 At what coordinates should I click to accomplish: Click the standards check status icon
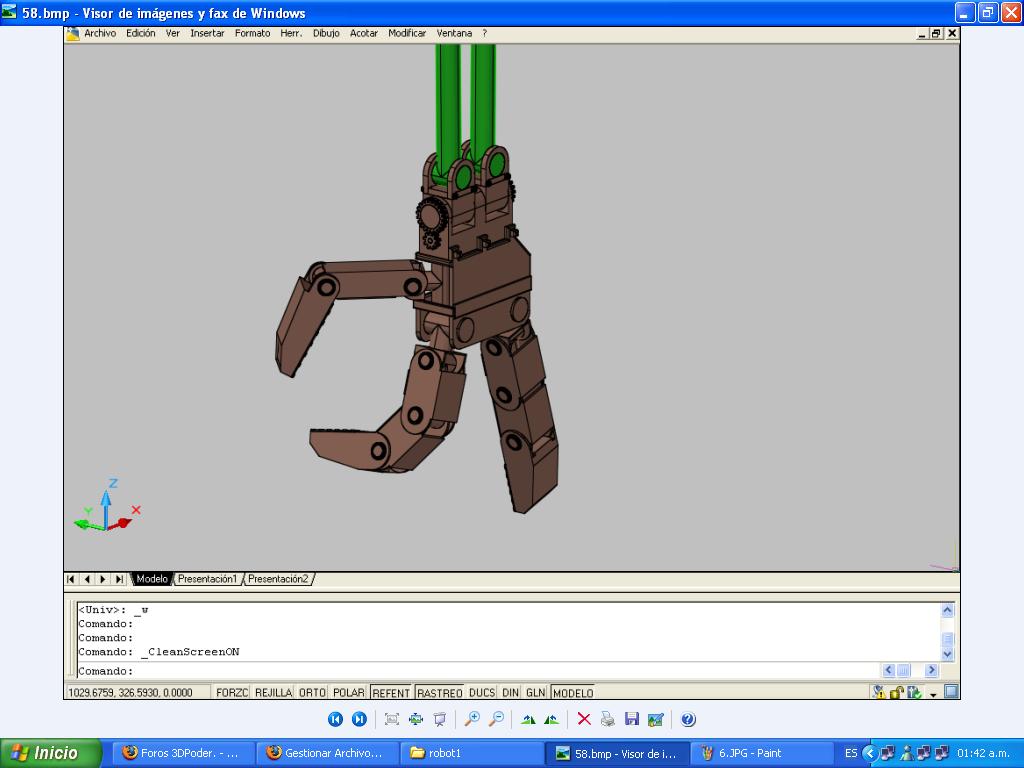point(914,692)
